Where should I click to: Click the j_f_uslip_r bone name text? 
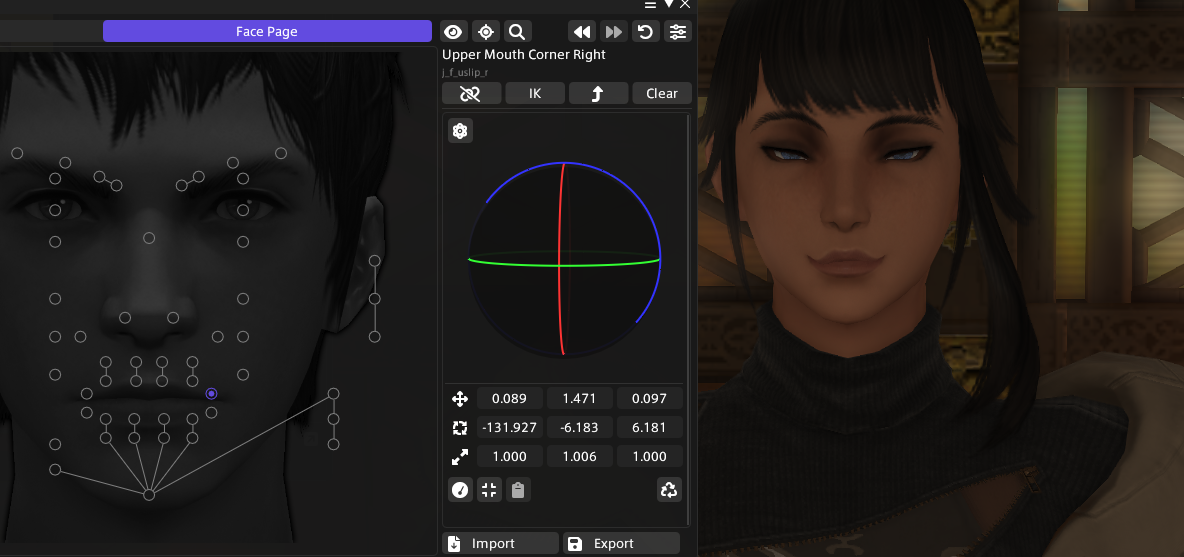coord(464,73)
